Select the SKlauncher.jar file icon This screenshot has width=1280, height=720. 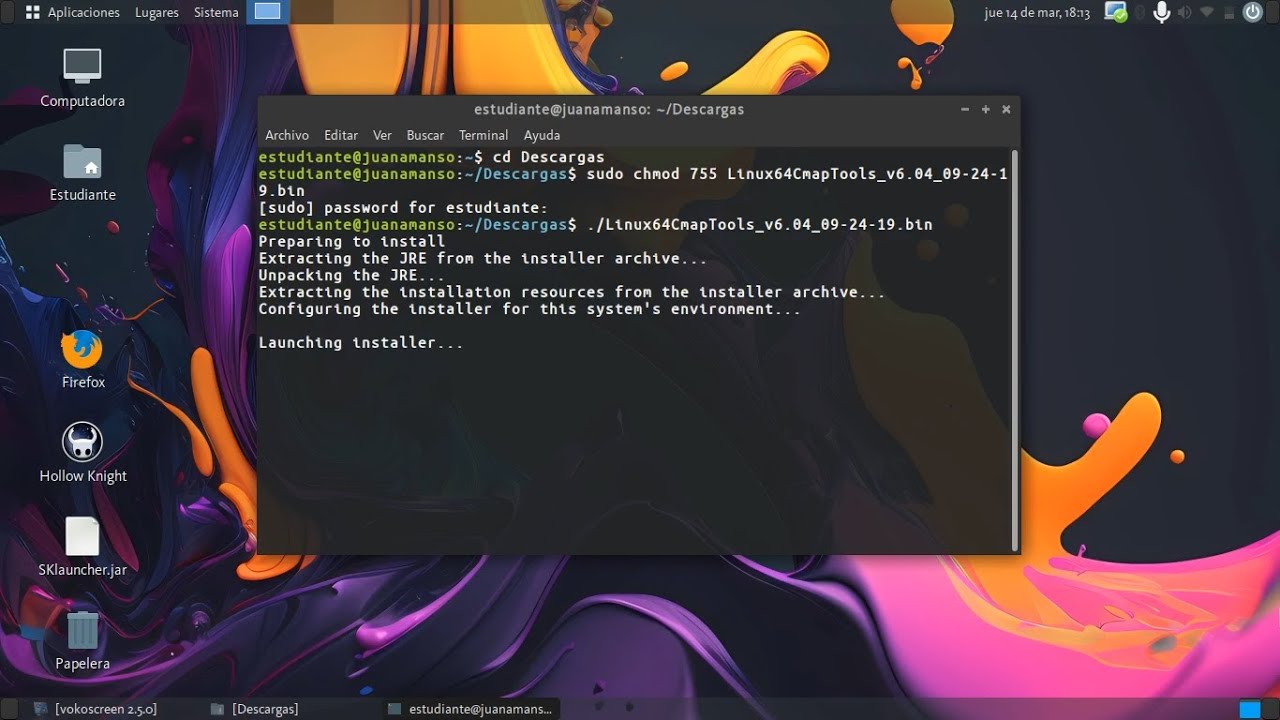82,536
